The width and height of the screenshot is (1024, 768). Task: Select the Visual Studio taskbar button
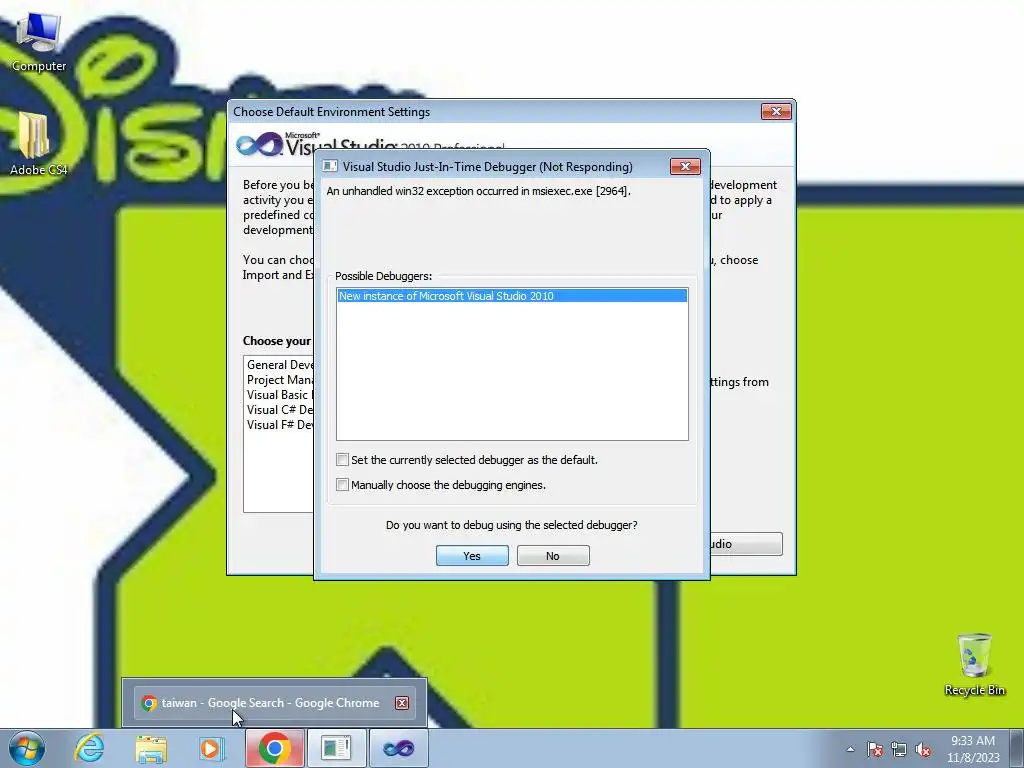[x=398, y=748]
